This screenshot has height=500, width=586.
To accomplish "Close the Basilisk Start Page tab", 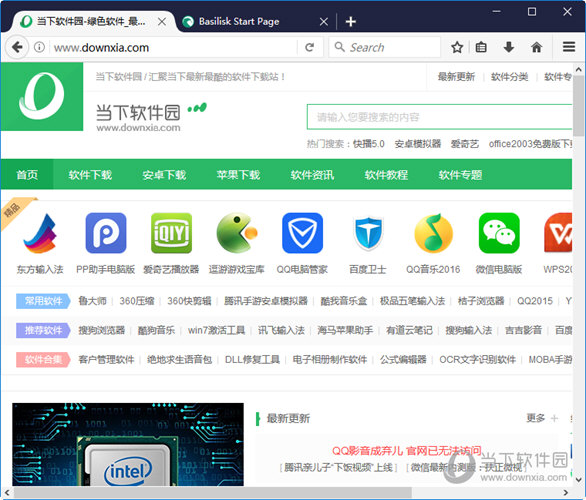I will click(324, 22).
